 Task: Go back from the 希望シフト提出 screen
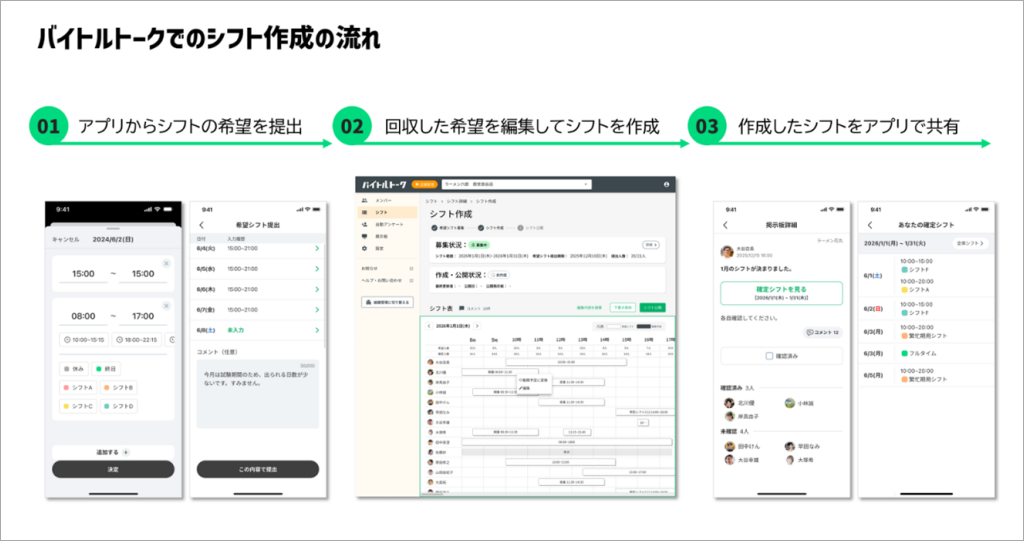click(201, 225)
